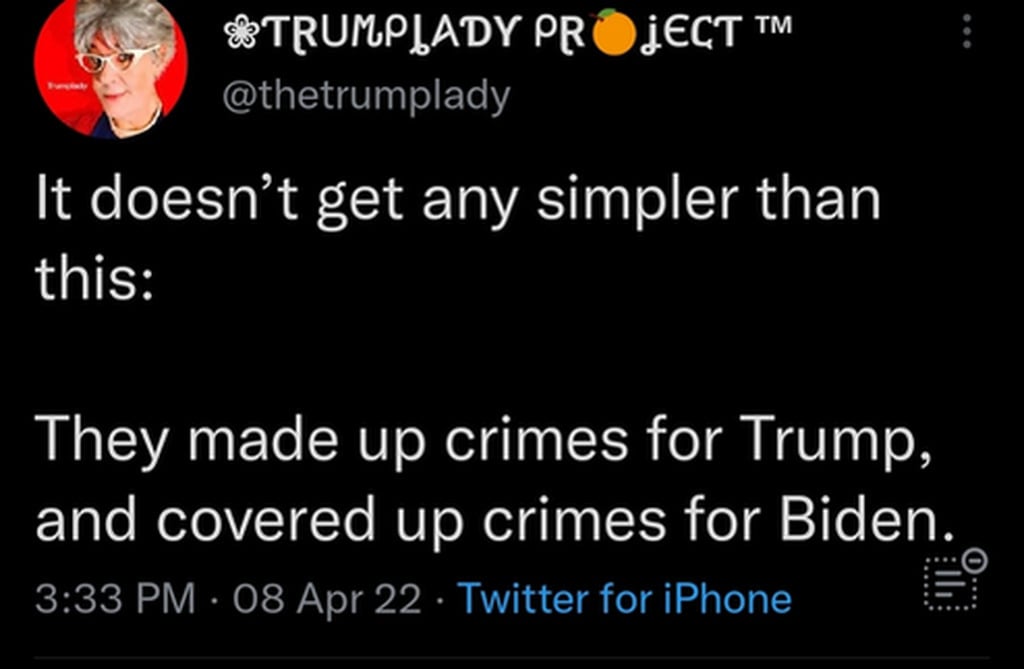The image size is (1024, 669).
Task: Open the three-dot more options menu
Action: 965,34
